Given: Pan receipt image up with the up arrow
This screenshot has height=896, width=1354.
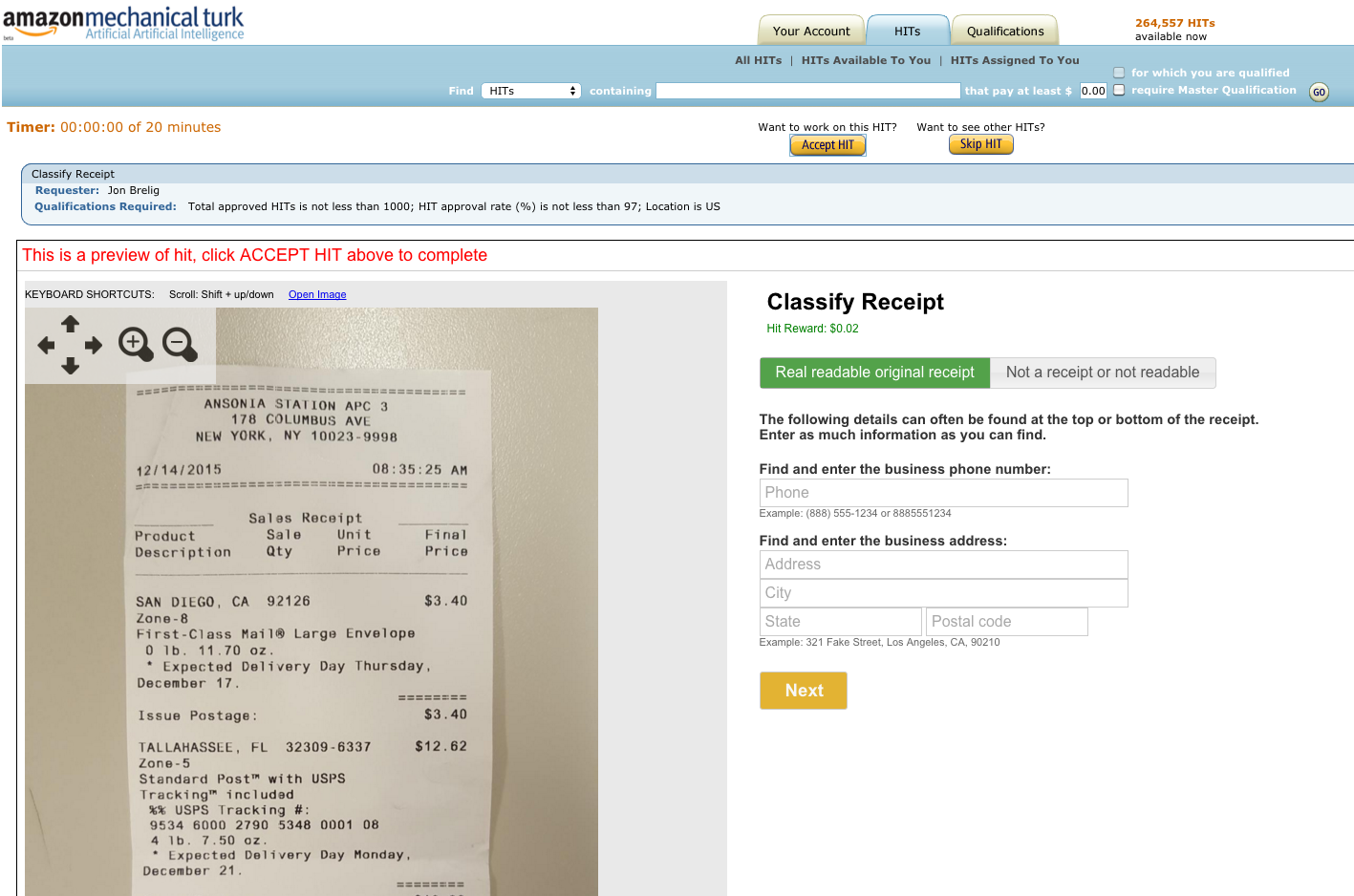Looking at the screenshot, I should pyautogui.click(x=70, y=325).
